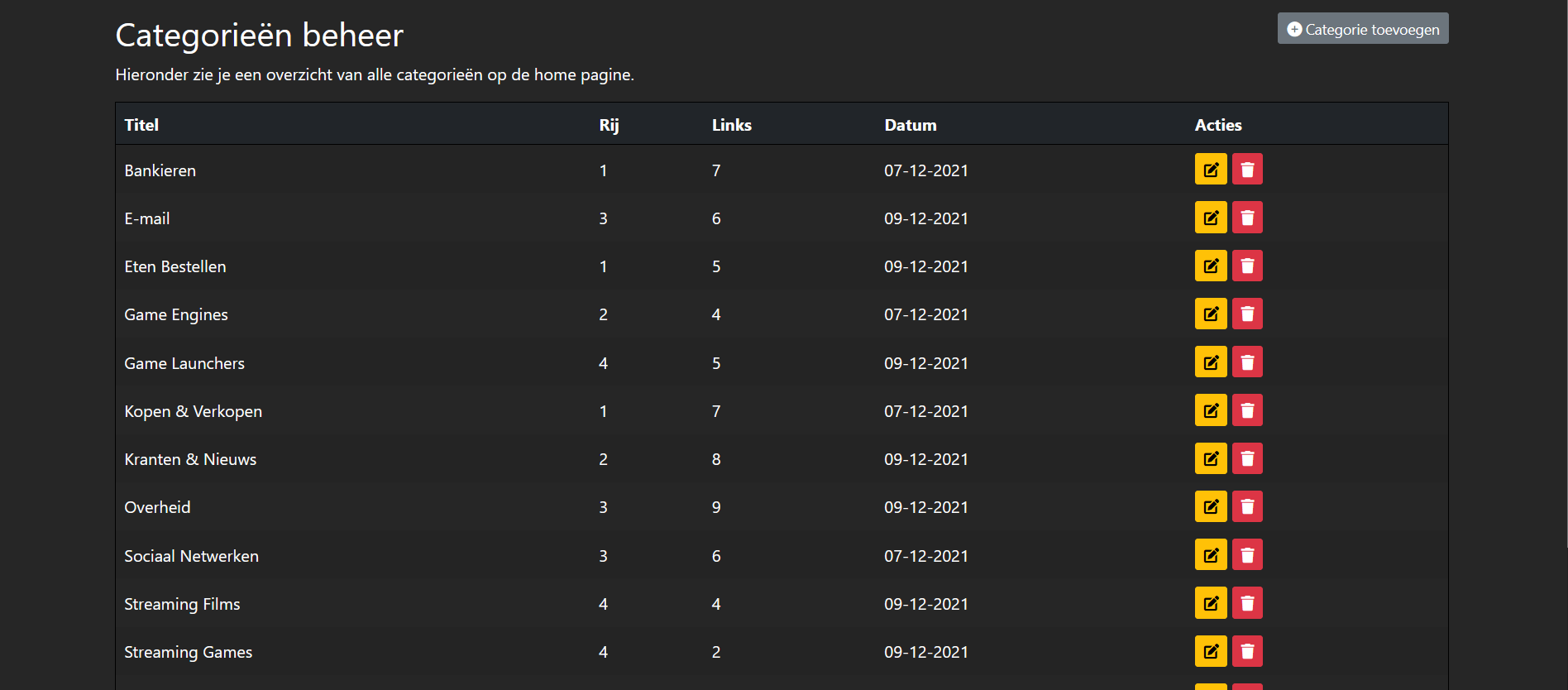1568x690 pixels.
Task: Delete the Bankieren category
Action: coord(1247,170)
